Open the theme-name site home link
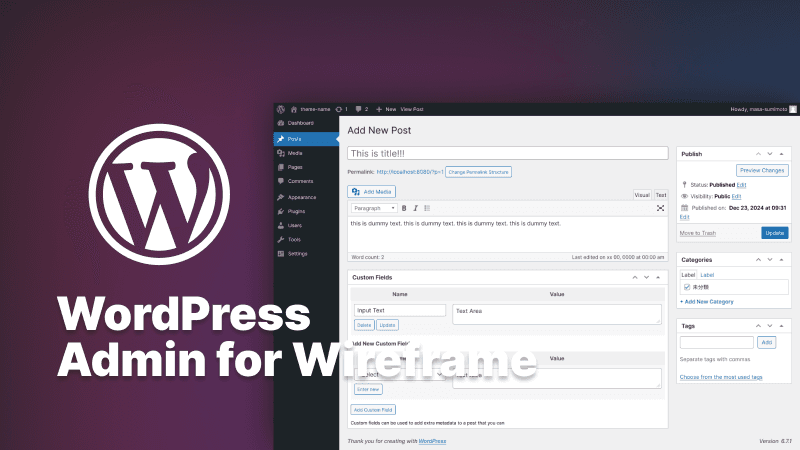800x450 pixels. [x=310, y=109]
